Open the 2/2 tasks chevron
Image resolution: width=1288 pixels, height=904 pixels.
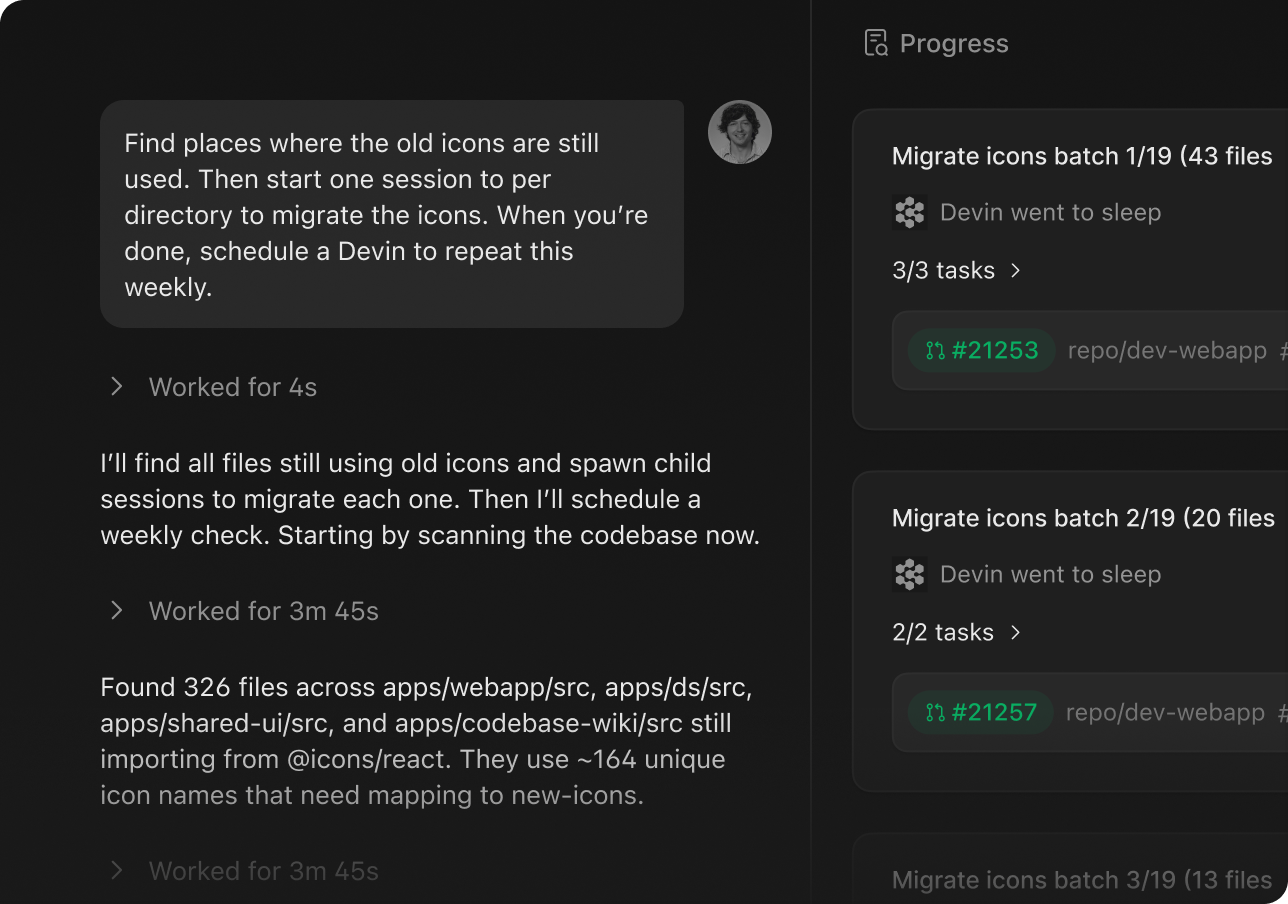(x=1016, y=633)
